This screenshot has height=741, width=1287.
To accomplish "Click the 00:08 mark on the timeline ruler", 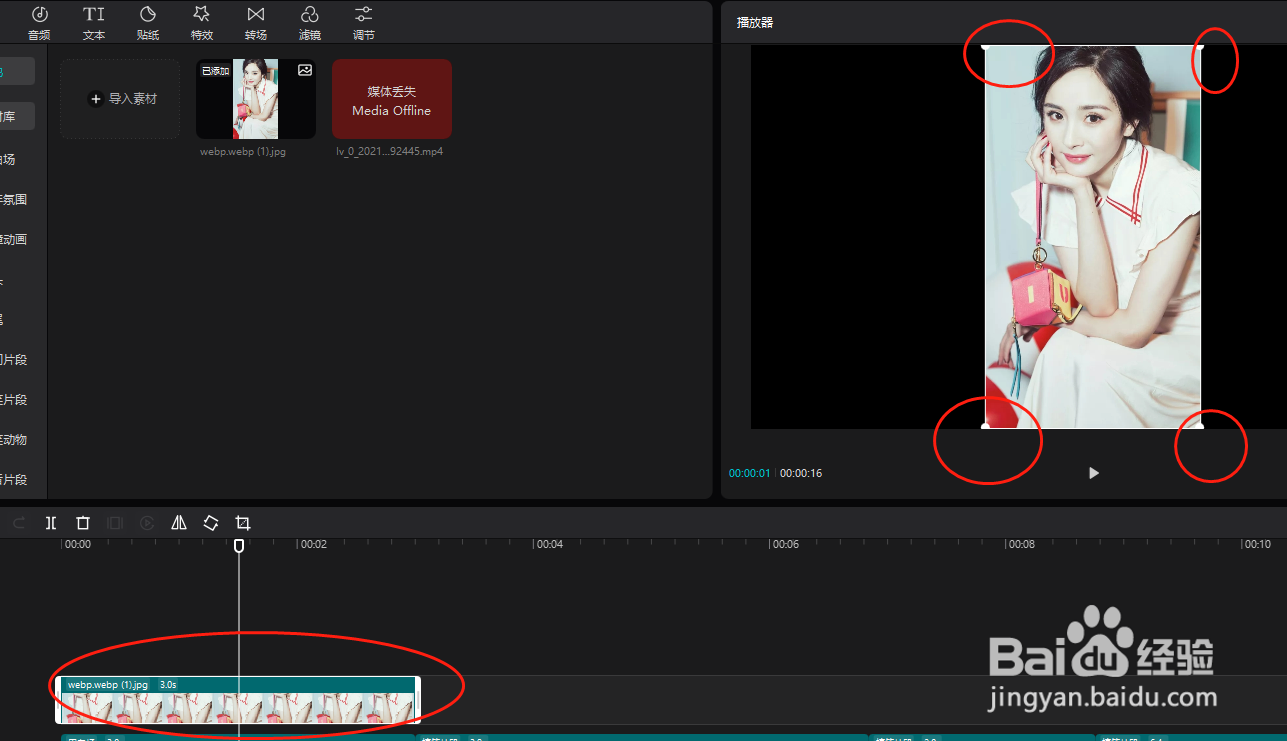I will [1022, 545].
